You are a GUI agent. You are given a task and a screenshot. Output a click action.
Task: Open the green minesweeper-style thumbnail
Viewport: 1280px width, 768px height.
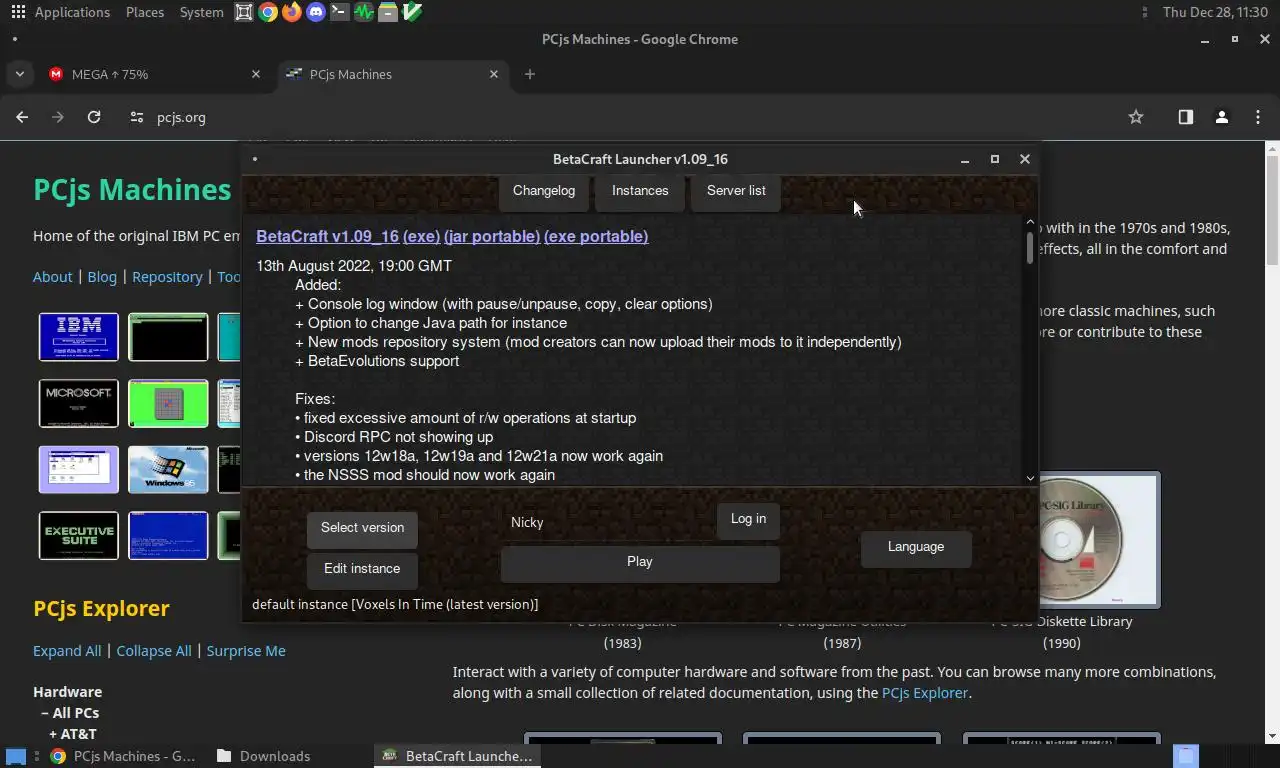168,403
